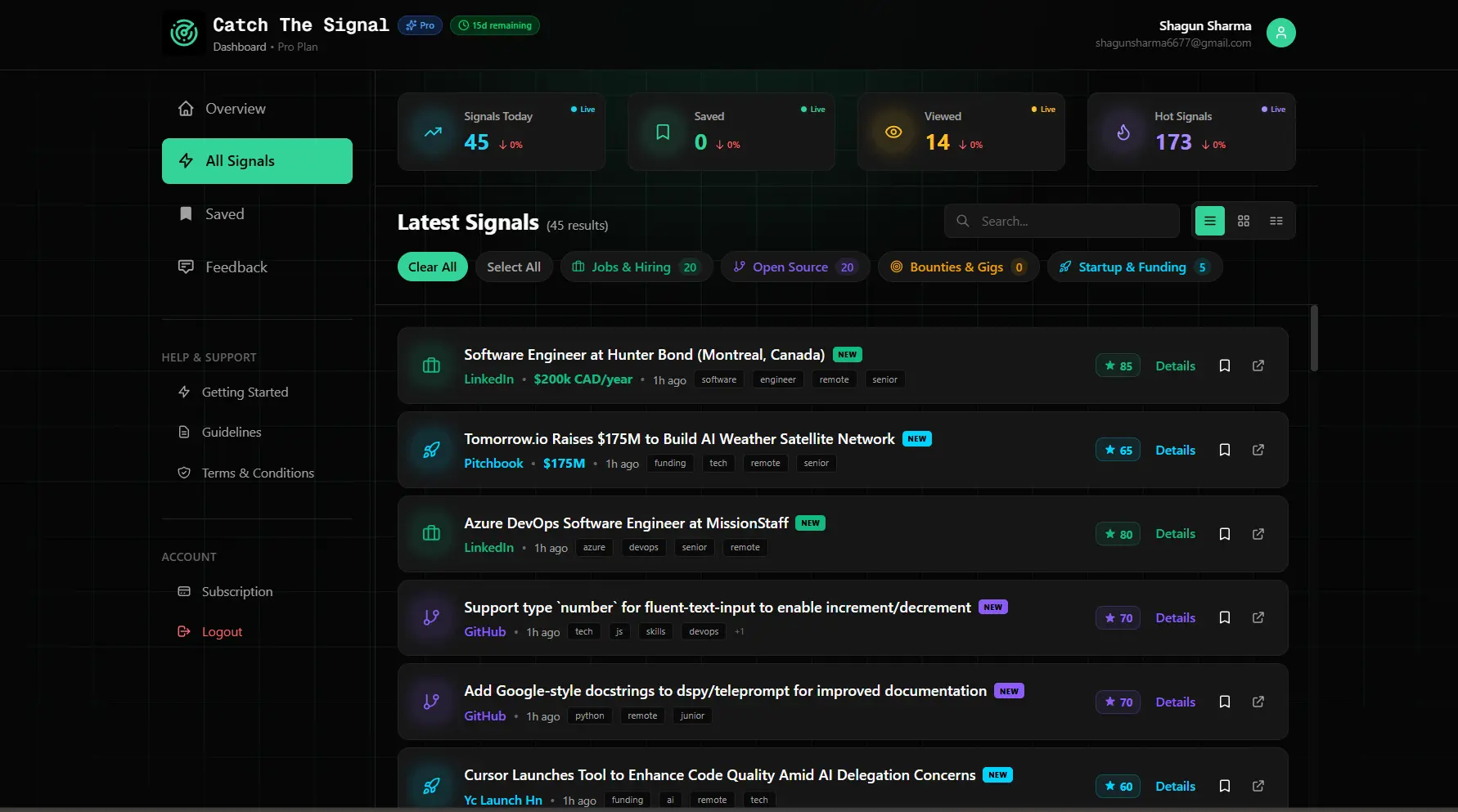
Task: Open the Subscription account page
Action: [237, 591]
